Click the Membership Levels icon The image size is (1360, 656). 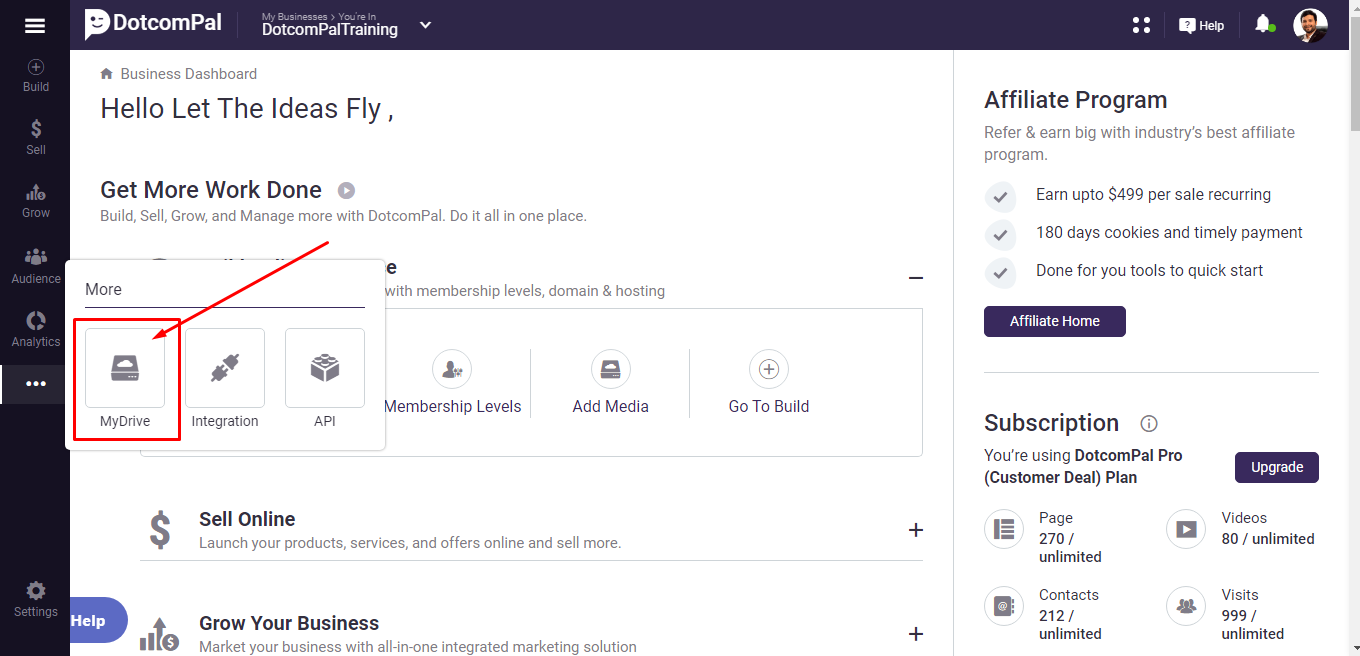click(452, 370)
